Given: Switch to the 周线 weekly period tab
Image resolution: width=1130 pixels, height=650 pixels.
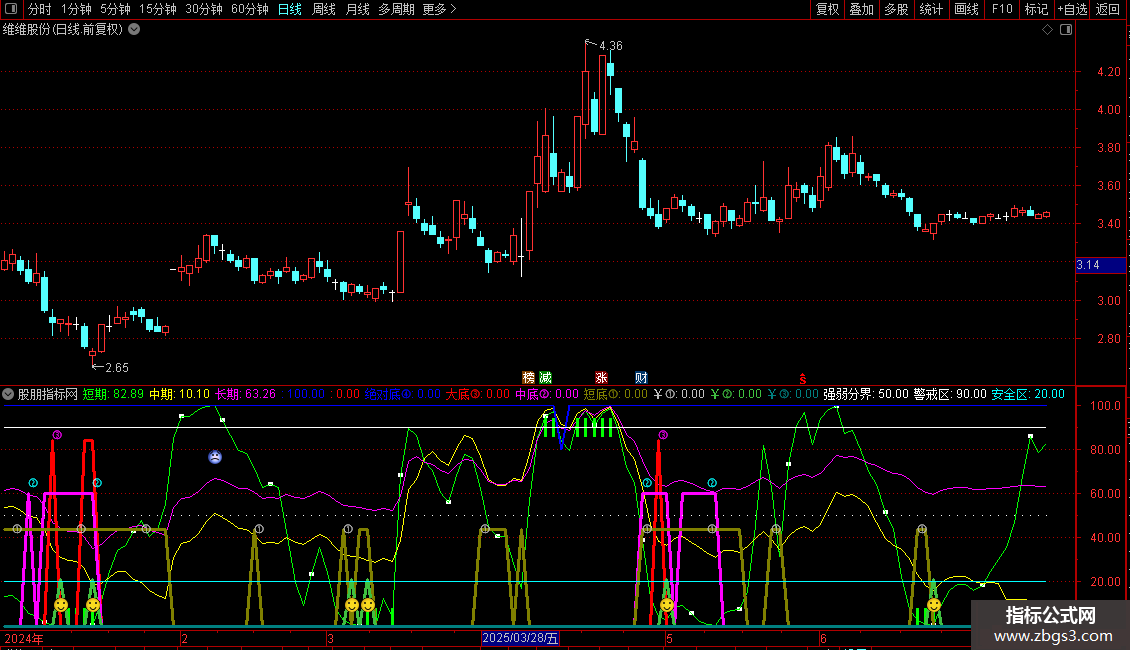Looking at the screenshot, I should point(324,10).
